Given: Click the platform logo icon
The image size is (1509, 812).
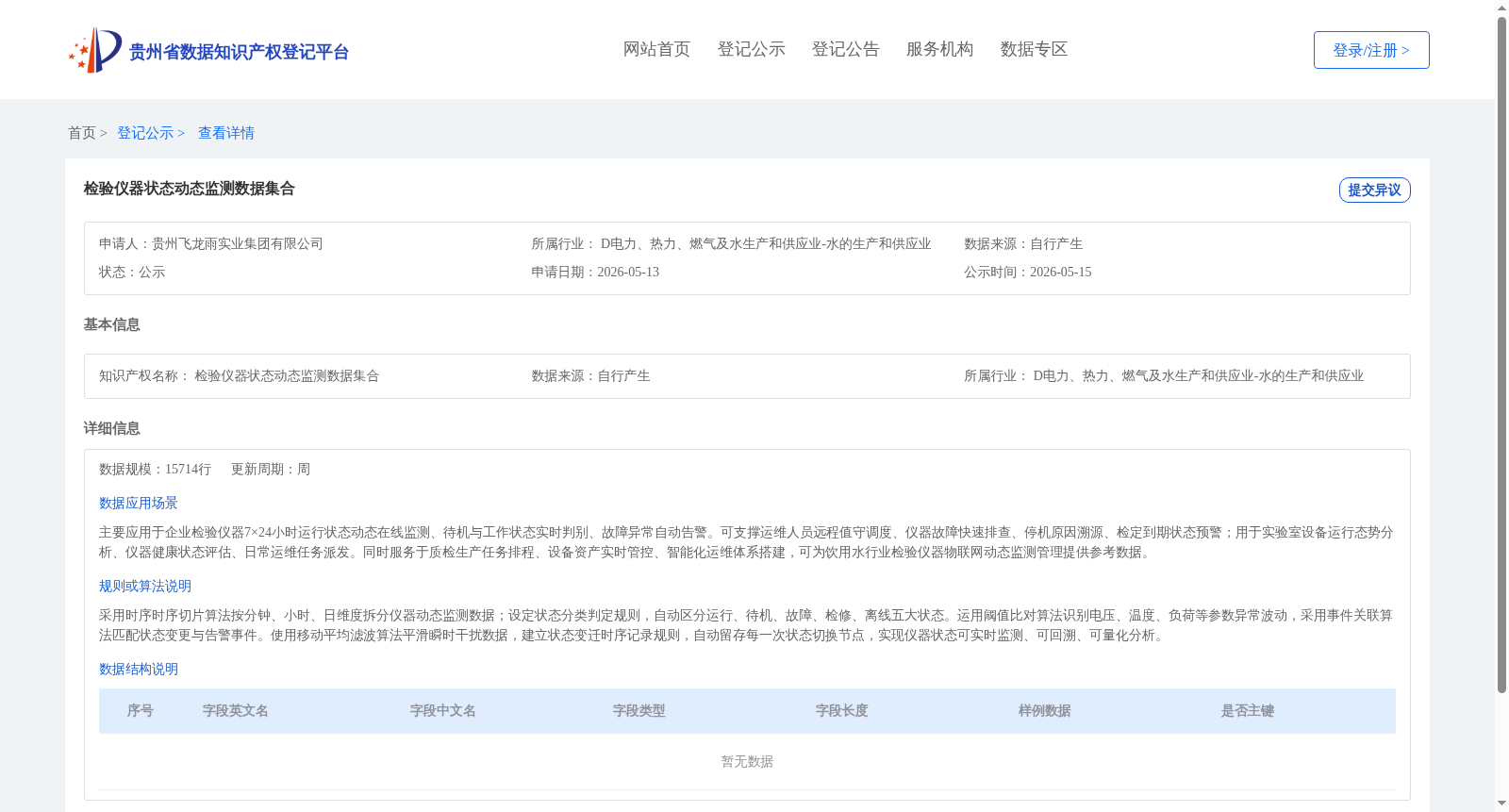Looking at the screenshot, I should pos(95,50).
